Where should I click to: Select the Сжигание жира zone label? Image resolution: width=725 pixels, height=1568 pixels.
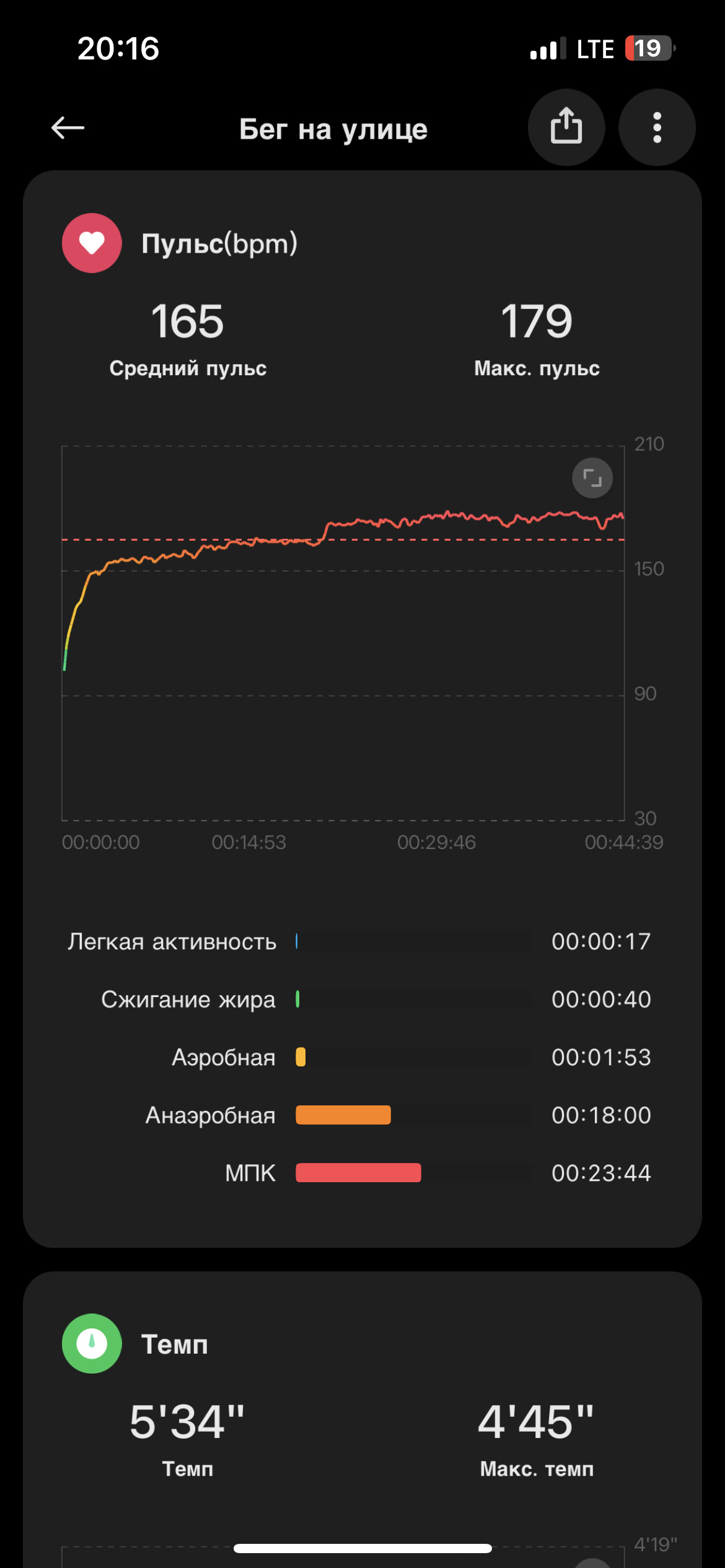tap(188, 1000)
